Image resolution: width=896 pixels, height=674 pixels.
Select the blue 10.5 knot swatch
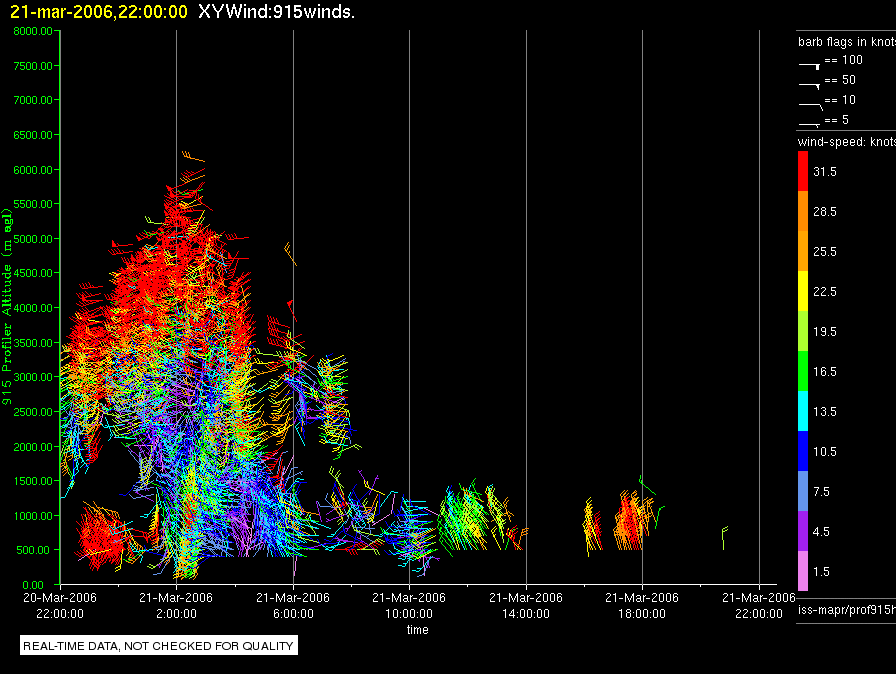[803, 451]
